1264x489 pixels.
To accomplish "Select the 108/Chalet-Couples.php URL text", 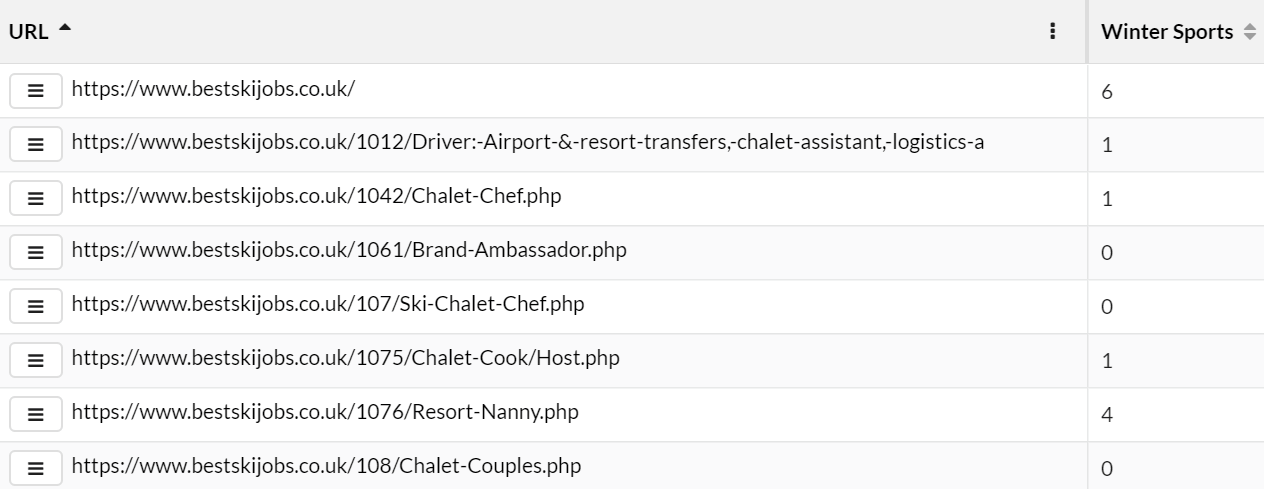I will pos(326,466).
